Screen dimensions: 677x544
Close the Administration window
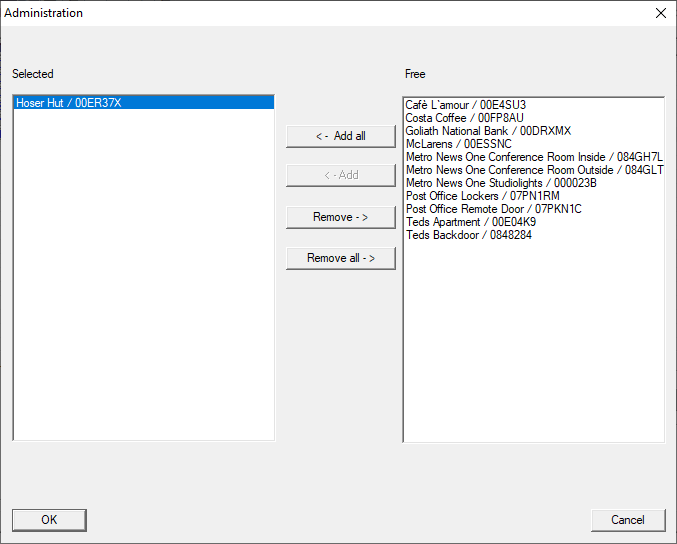point(660,13)
